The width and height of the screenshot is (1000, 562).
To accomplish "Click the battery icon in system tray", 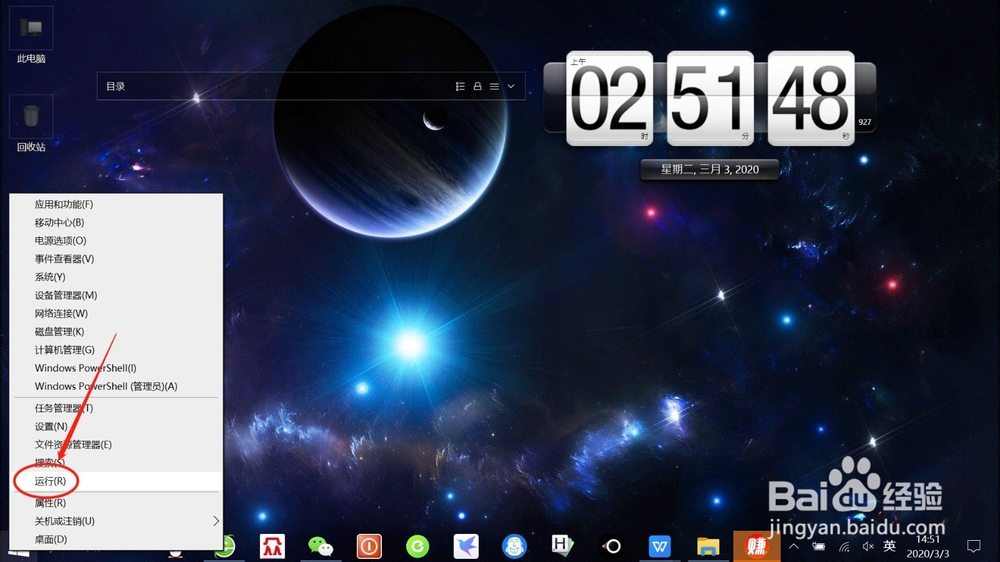I will [x=819, y=546].
